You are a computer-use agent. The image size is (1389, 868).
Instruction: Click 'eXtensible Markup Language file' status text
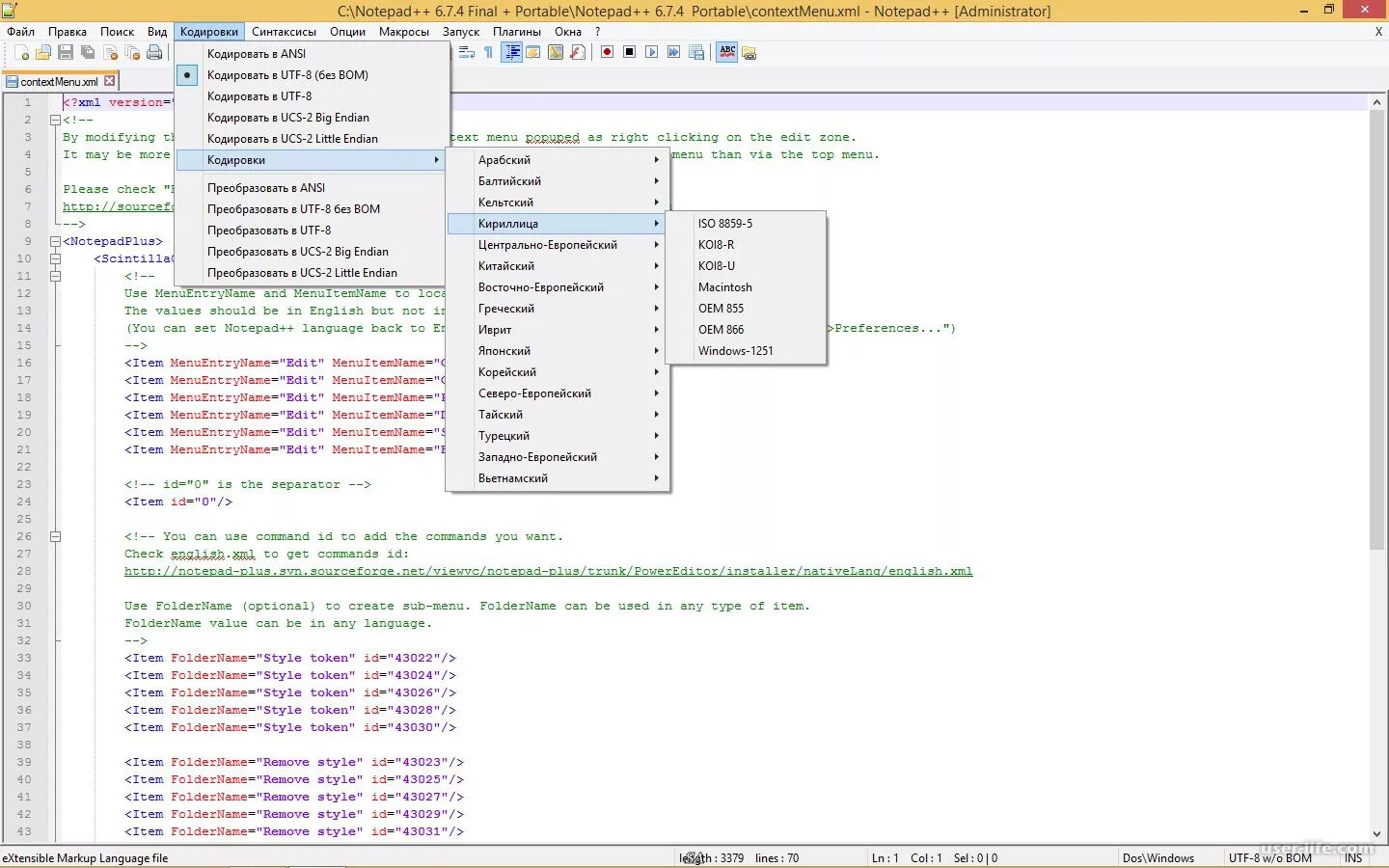(85, 858)
